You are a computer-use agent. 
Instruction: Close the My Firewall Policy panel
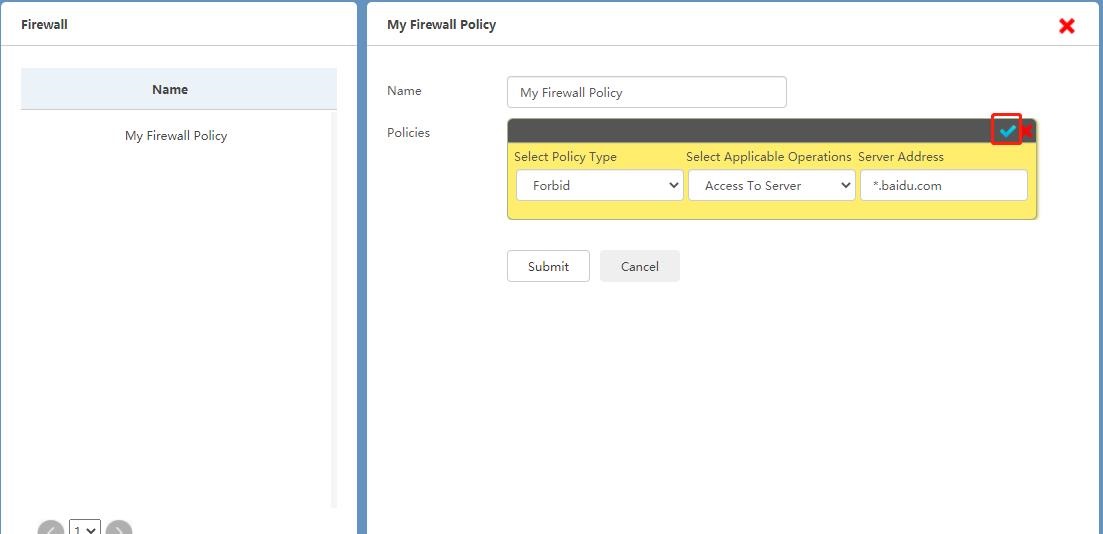(1066, 26)
